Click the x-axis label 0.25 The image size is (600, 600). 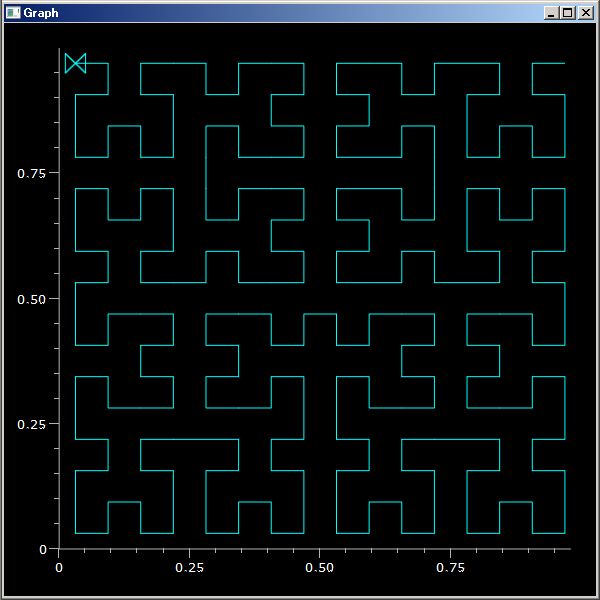[189, 567]
